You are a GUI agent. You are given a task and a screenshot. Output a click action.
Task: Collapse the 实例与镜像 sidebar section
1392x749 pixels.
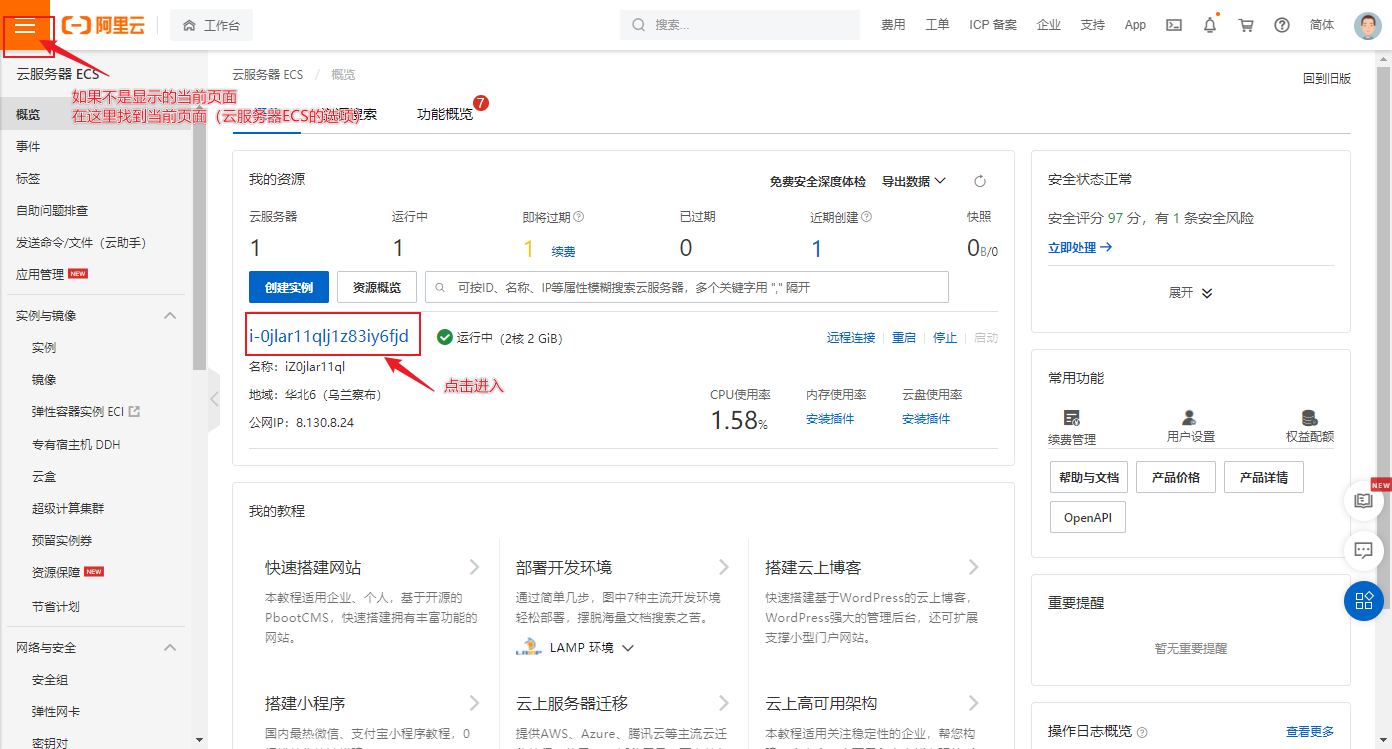click(x=170, y=315)
